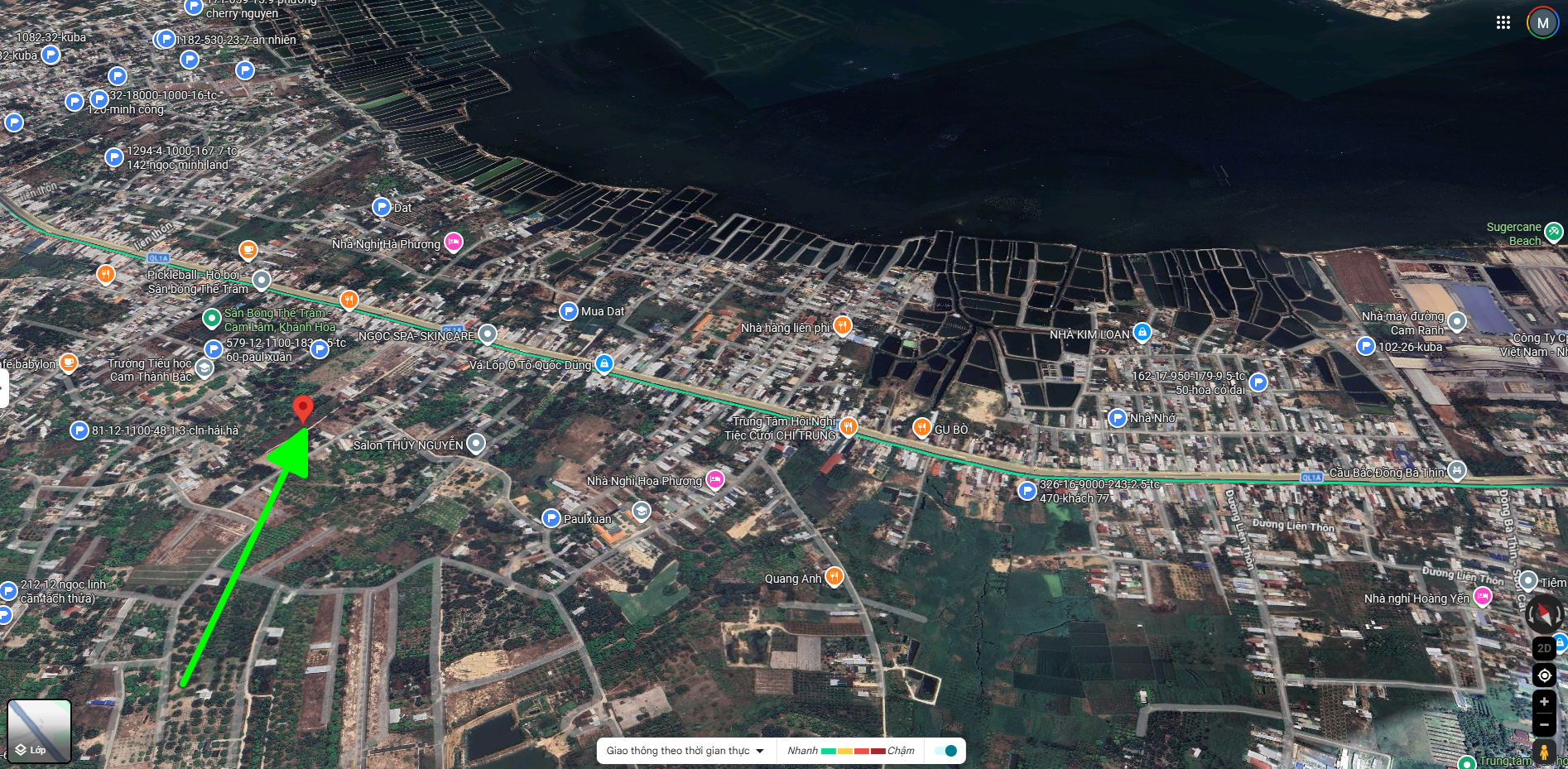Zoom out on the map
Viewport: 1568px width, 769px height.
coord(1544,725)
